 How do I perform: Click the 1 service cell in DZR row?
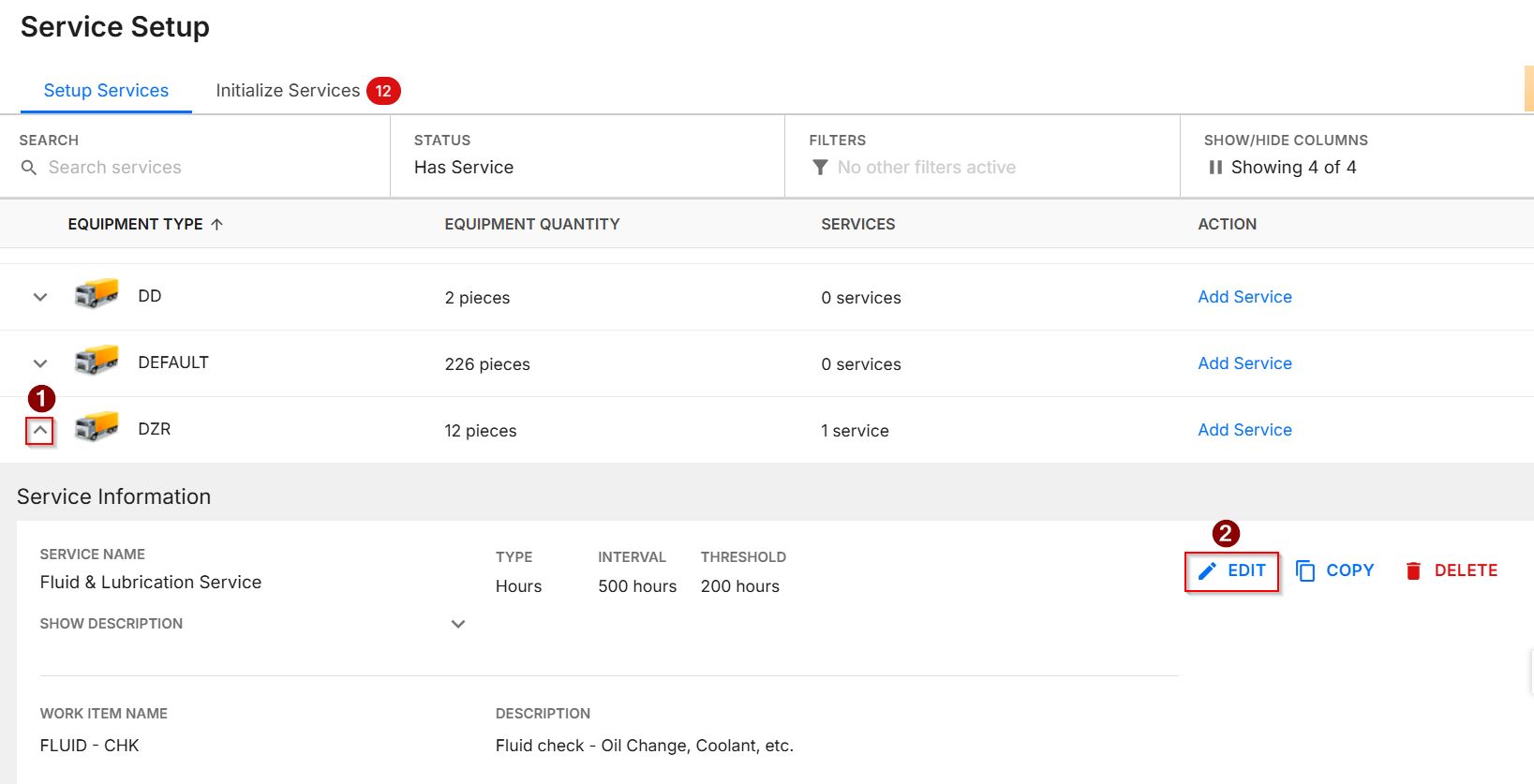[x=855, y=431]
